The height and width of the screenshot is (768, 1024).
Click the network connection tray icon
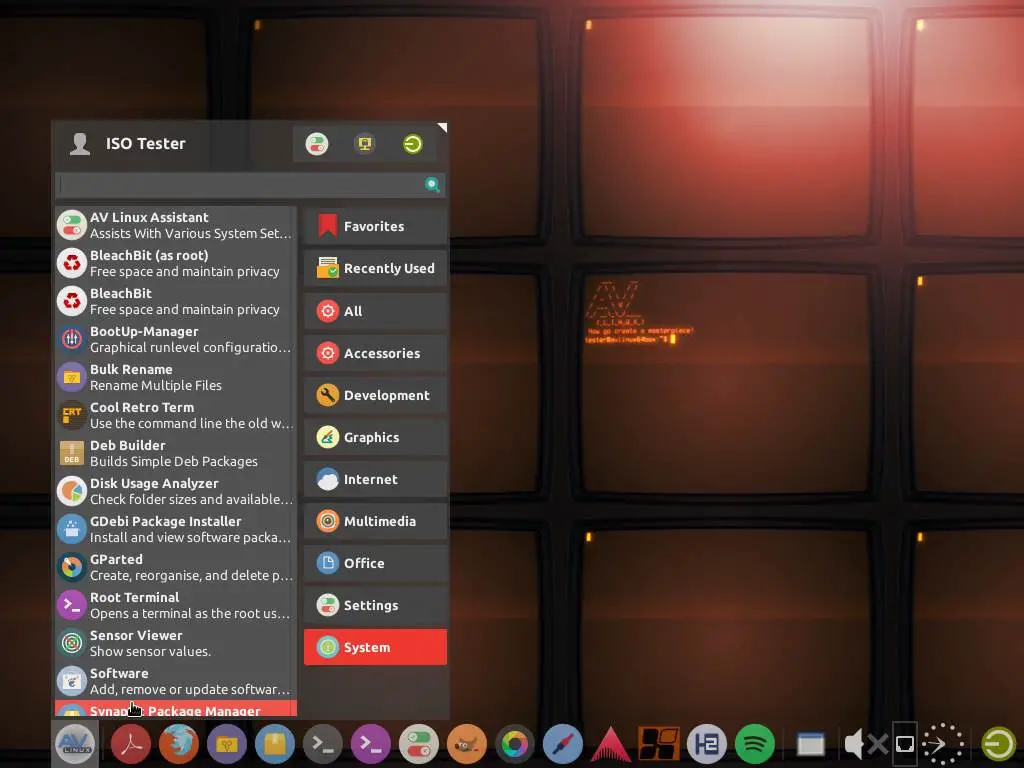[904, 744]
